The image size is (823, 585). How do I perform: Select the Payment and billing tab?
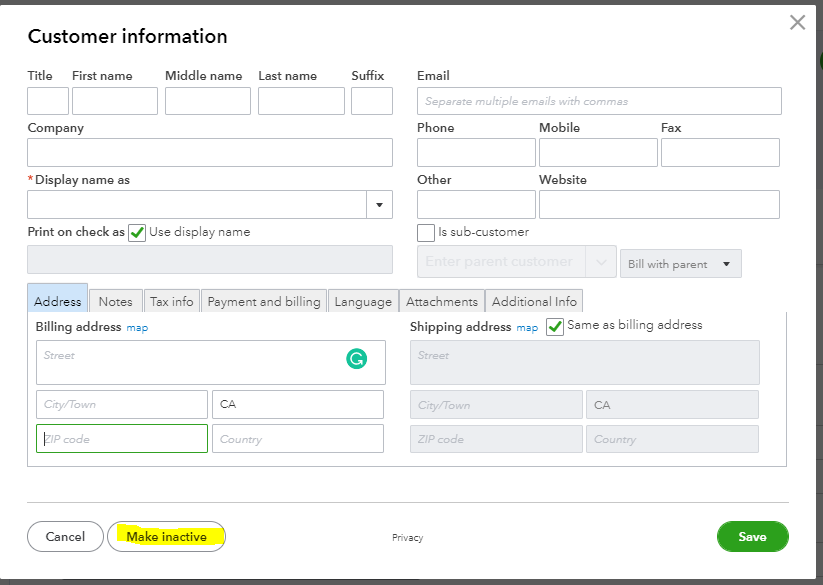pos(264,301)
